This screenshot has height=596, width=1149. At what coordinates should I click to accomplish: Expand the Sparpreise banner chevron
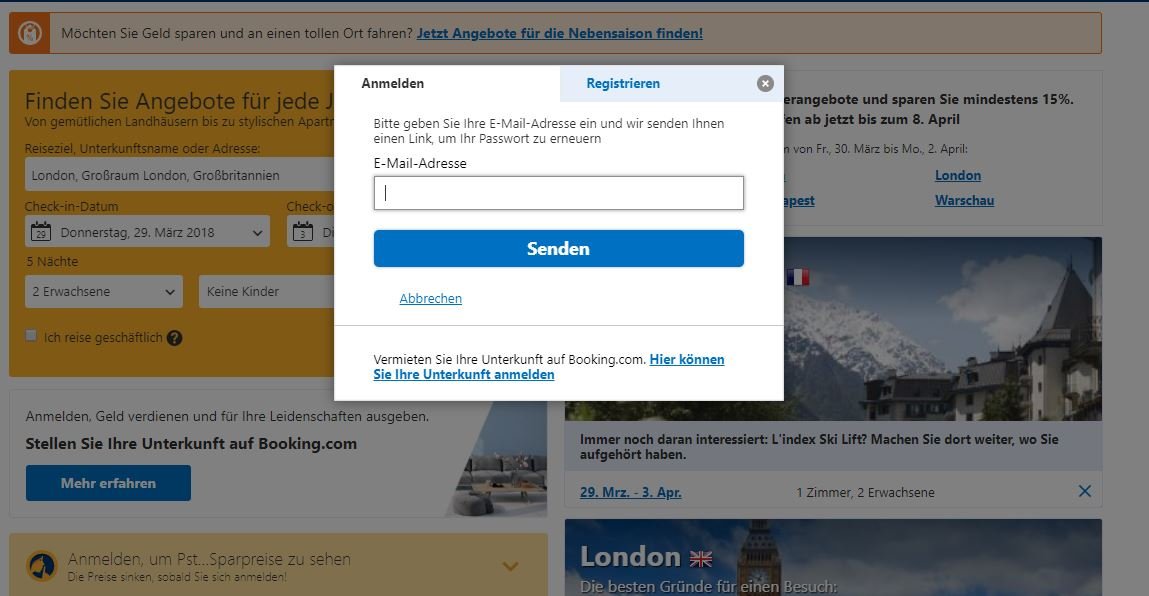click(508, 565)
